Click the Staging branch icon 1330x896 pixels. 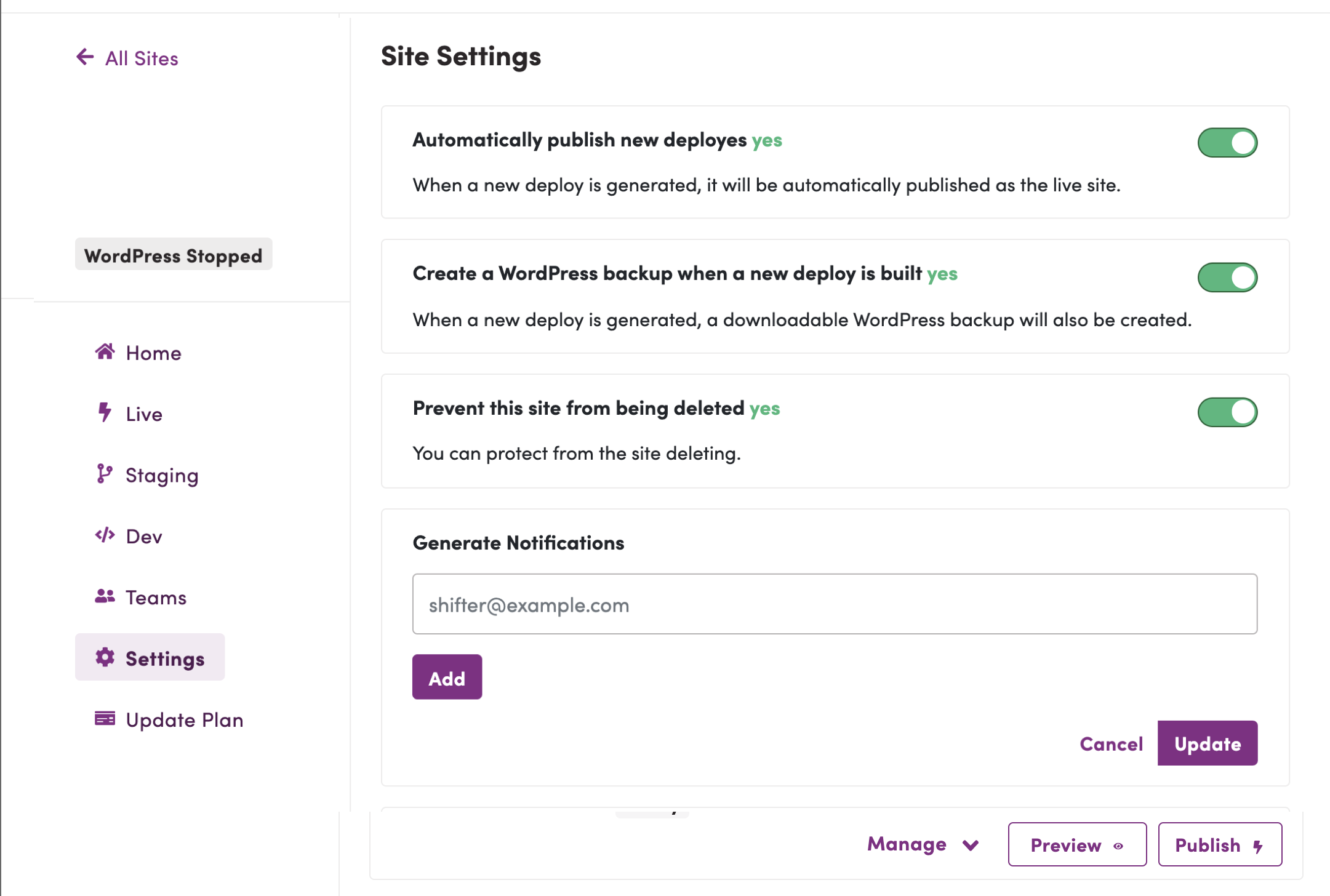tap(105, 474)
